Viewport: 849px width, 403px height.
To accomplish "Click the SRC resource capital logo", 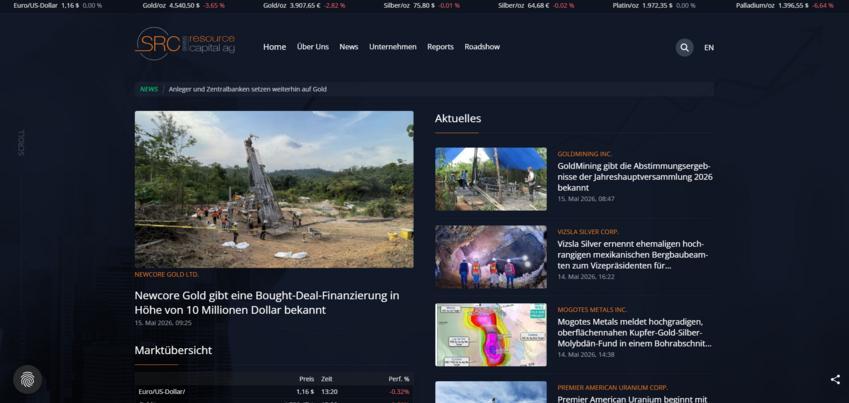I will 185,43.
